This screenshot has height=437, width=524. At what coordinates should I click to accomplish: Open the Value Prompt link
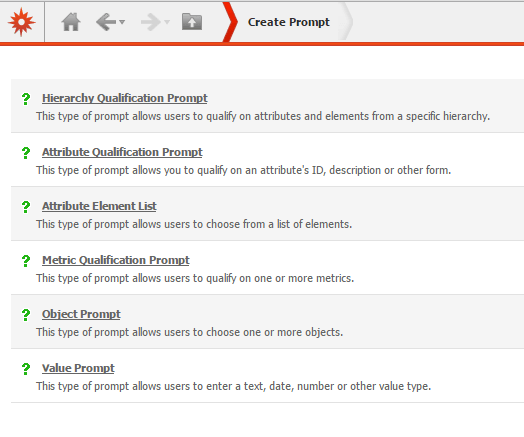pyautogui.click(x=78, y=368)
